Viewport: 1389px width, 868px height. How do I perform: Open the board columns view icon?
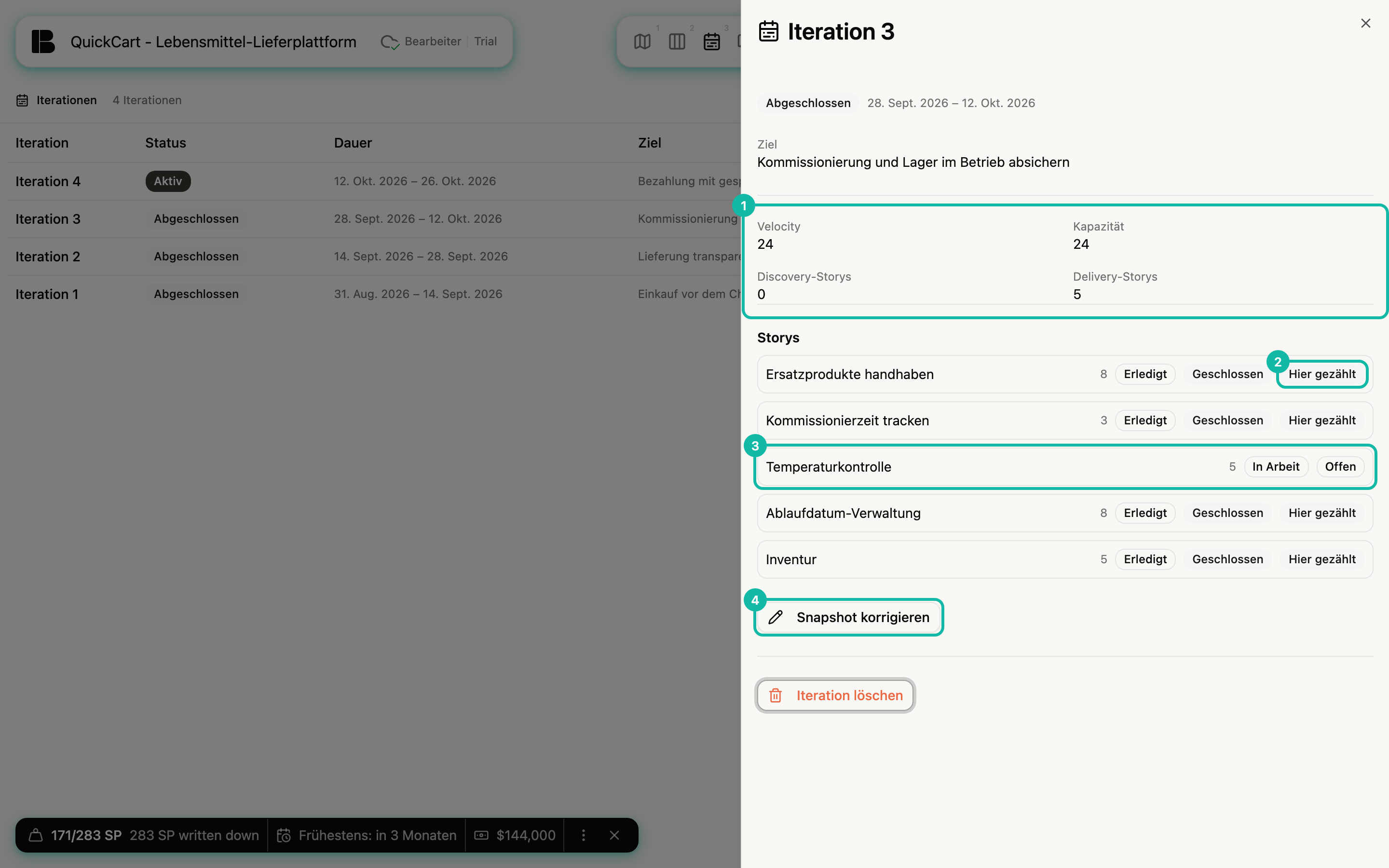point(677,41)
